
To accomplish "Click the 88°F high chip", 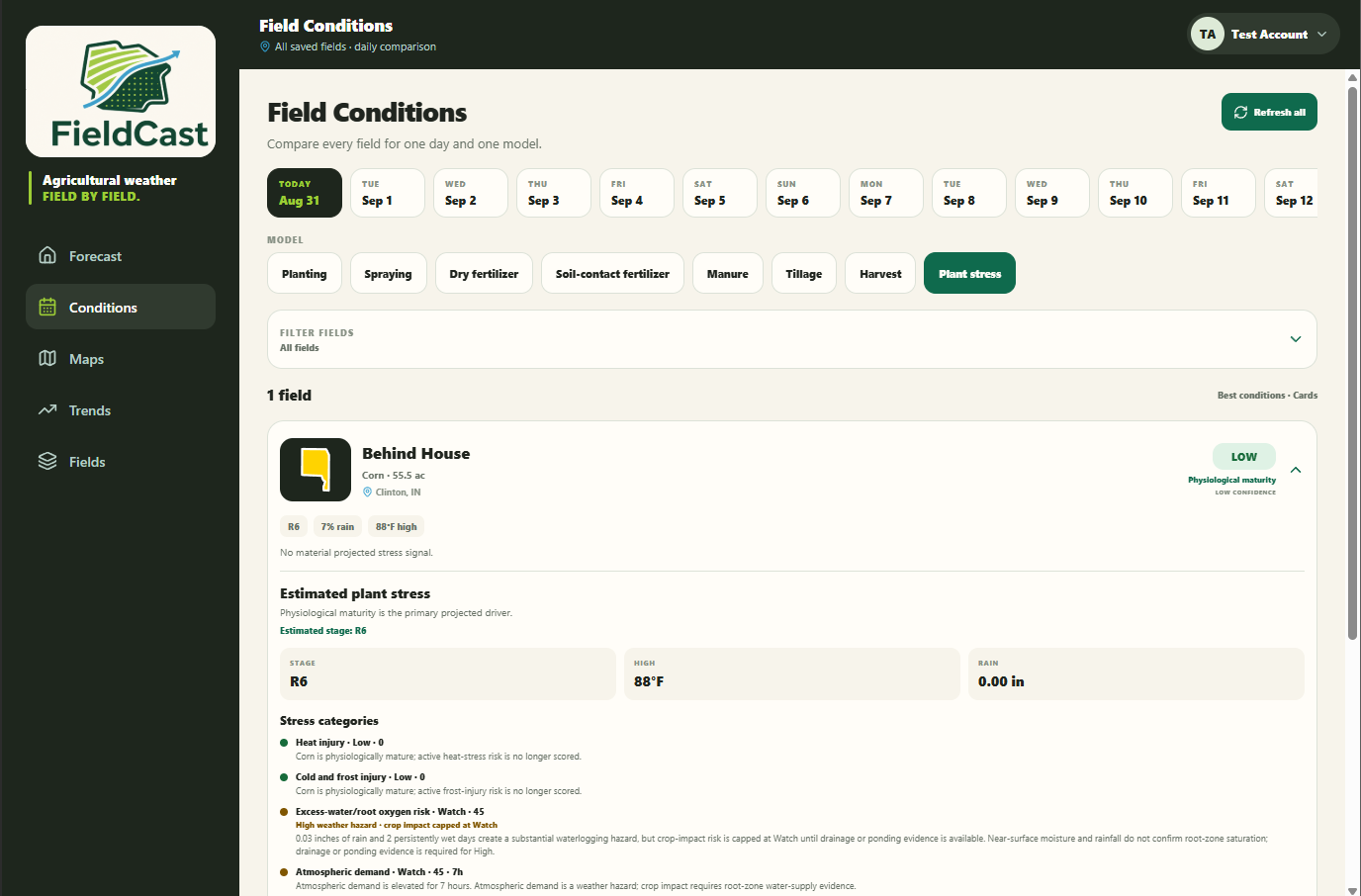I will [x=397, y=526].
